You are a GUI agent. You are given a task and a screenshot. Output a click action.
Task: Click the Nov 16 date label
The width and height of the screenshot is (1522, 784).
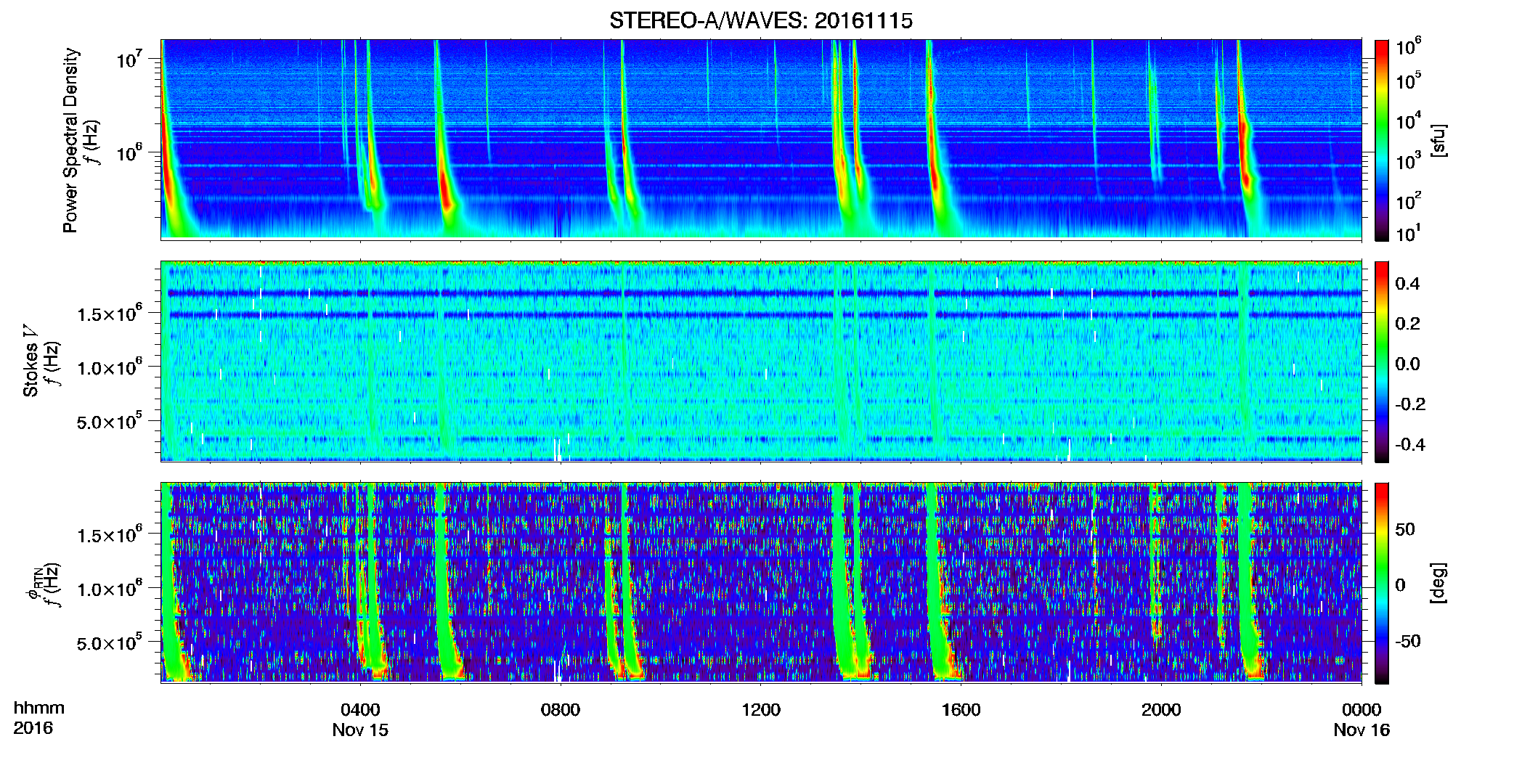tap(1362, 730)
